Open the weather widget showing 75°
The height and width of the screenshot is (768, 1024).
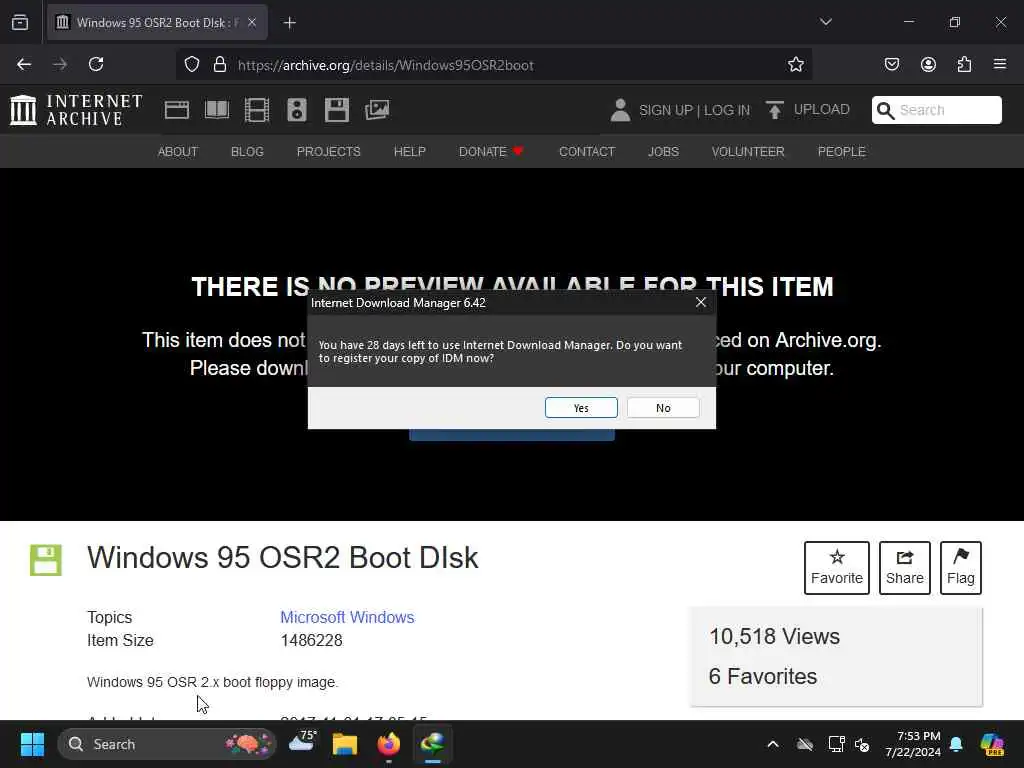pyautogui.click(x=302, y=743)
